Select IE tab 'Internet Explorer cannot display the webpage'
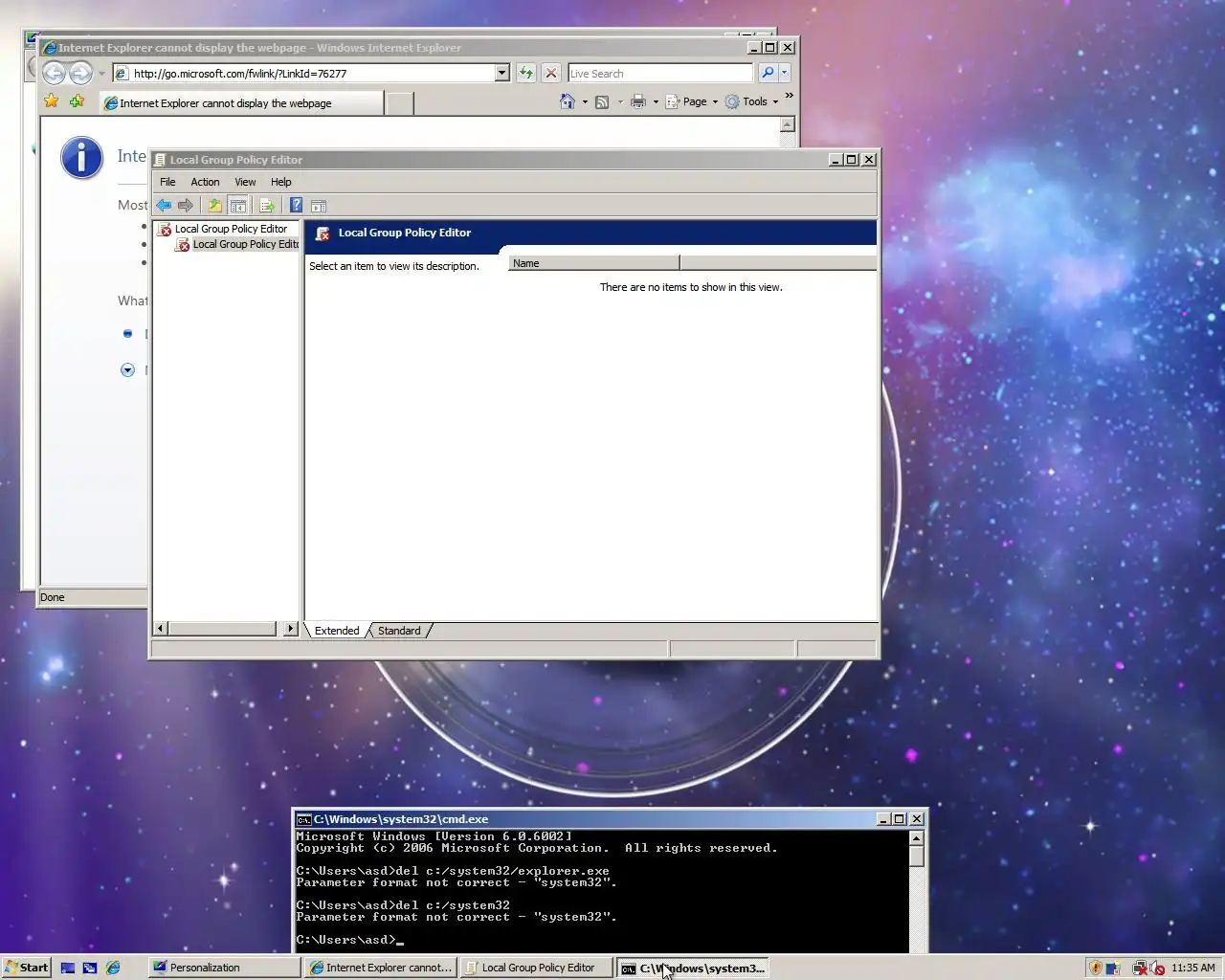The width and height of the screenshot is (1225, 980). pos(242,103)
